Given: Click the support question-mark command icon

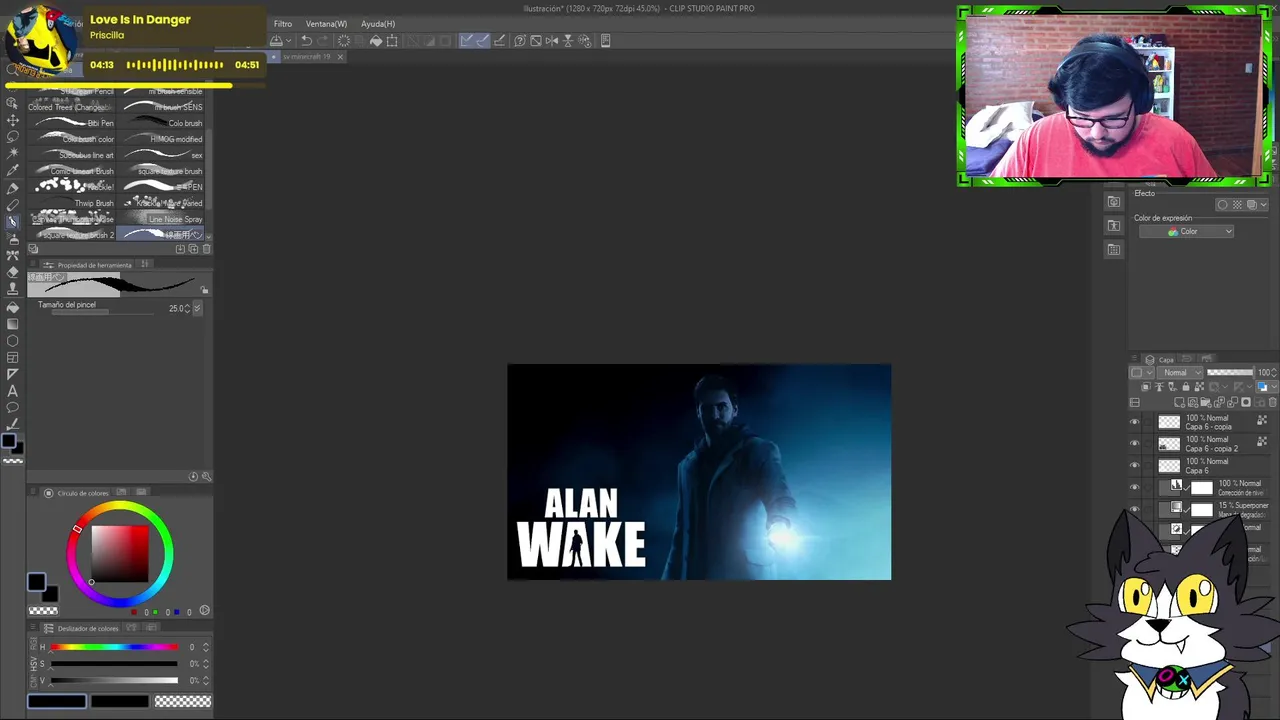Looking at the screenshot, I should [x=520, y=41].
